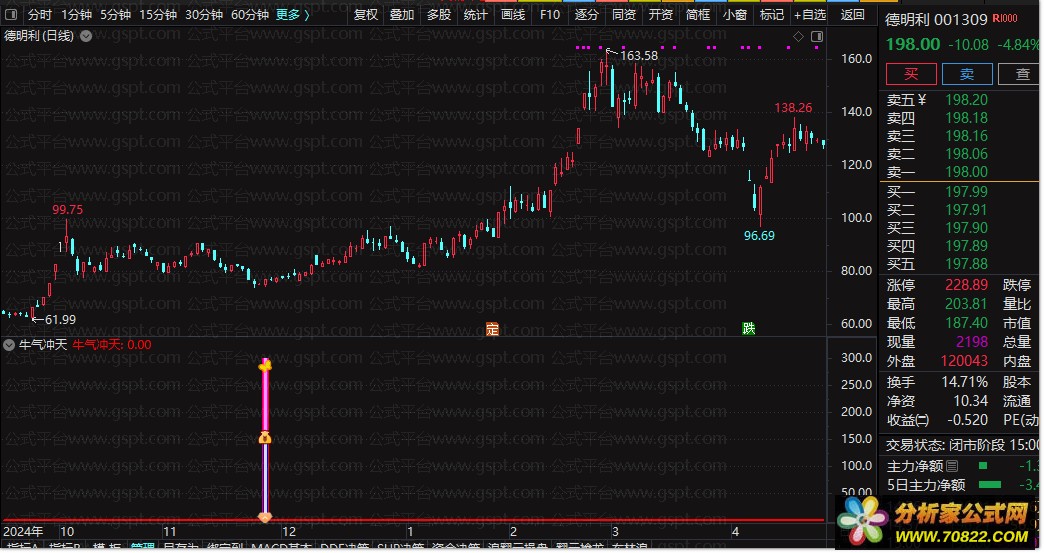Click the red 买 button
This screenshot has height=553, width=1045.
pos(911,74)
